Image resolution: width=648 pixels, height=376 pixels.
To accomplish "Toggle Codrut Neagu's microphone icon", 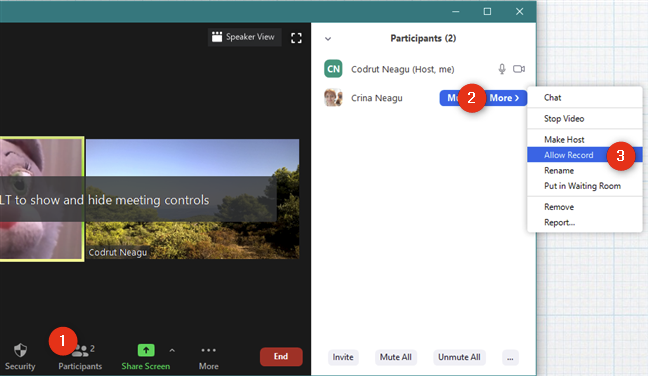I will pos(502,69).
